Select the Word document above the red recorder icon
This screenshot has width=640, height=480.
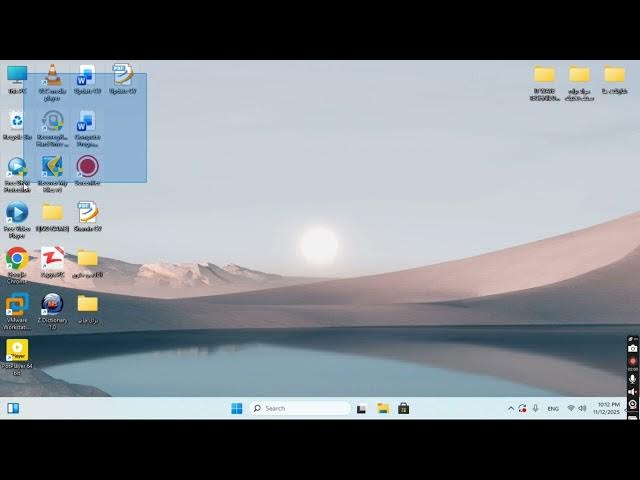(87, 128)
